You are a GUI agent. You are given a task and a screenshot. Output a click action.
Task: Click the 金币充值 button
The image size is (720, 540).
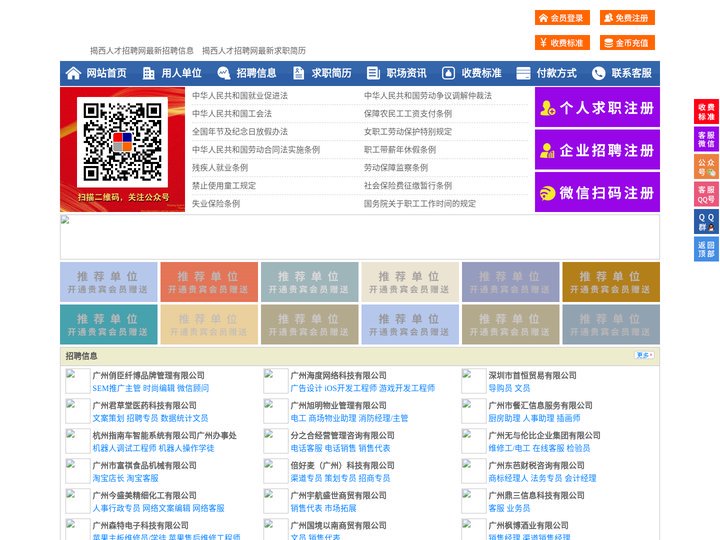click(627, 43)
